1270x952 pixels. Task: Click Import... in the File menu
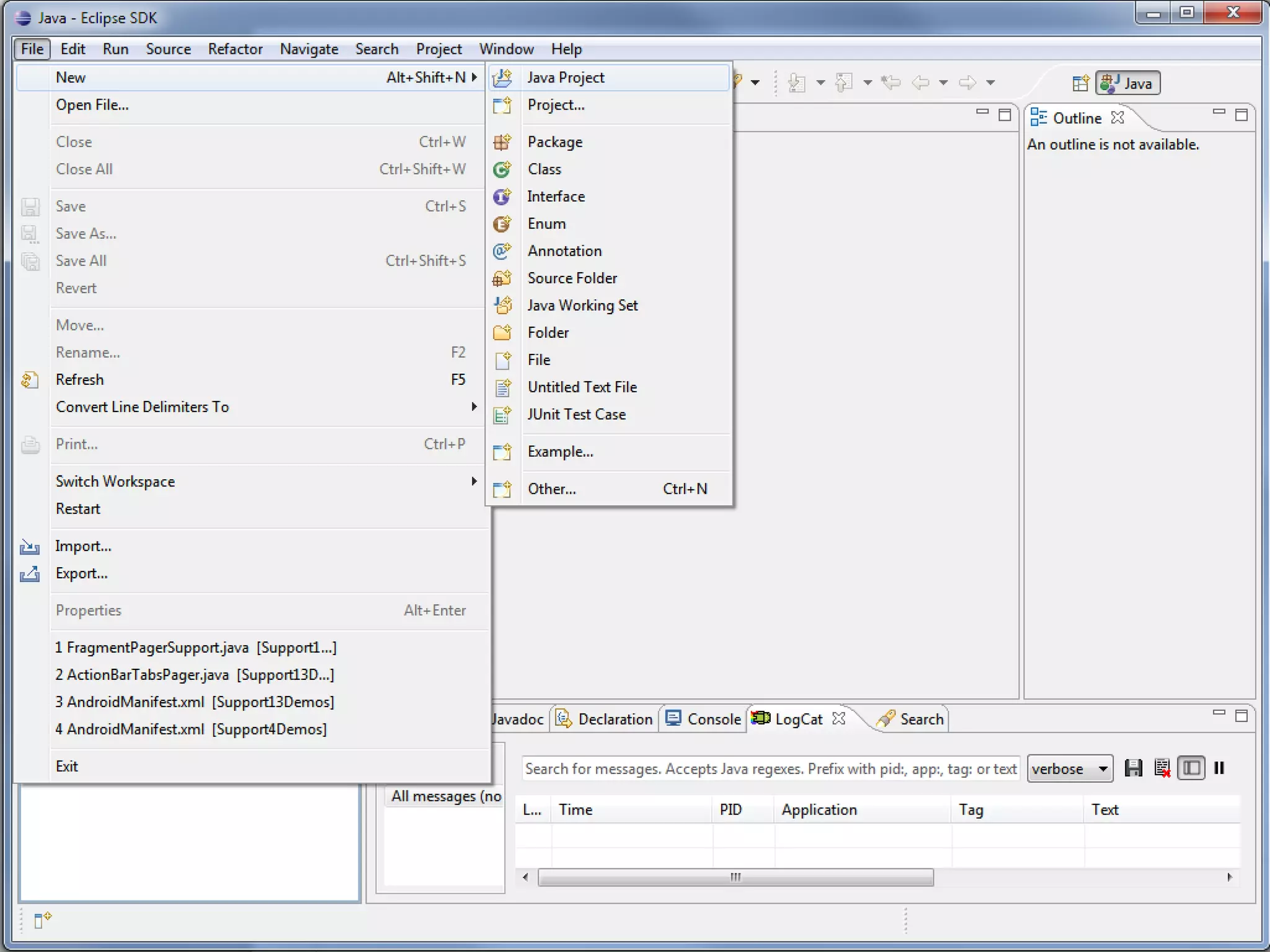point(84,546)
